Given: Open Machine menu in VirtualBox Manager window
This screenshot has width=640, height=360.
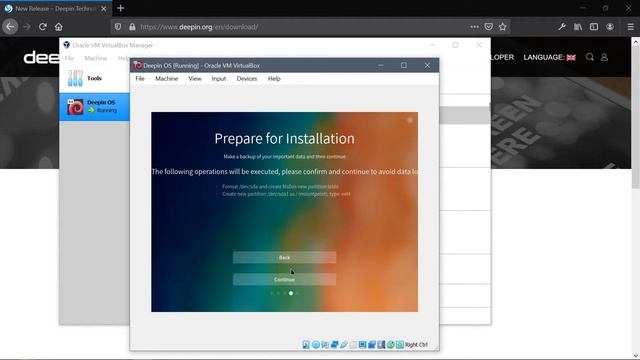Looking at the screenshot, I should tap(96, 58).
